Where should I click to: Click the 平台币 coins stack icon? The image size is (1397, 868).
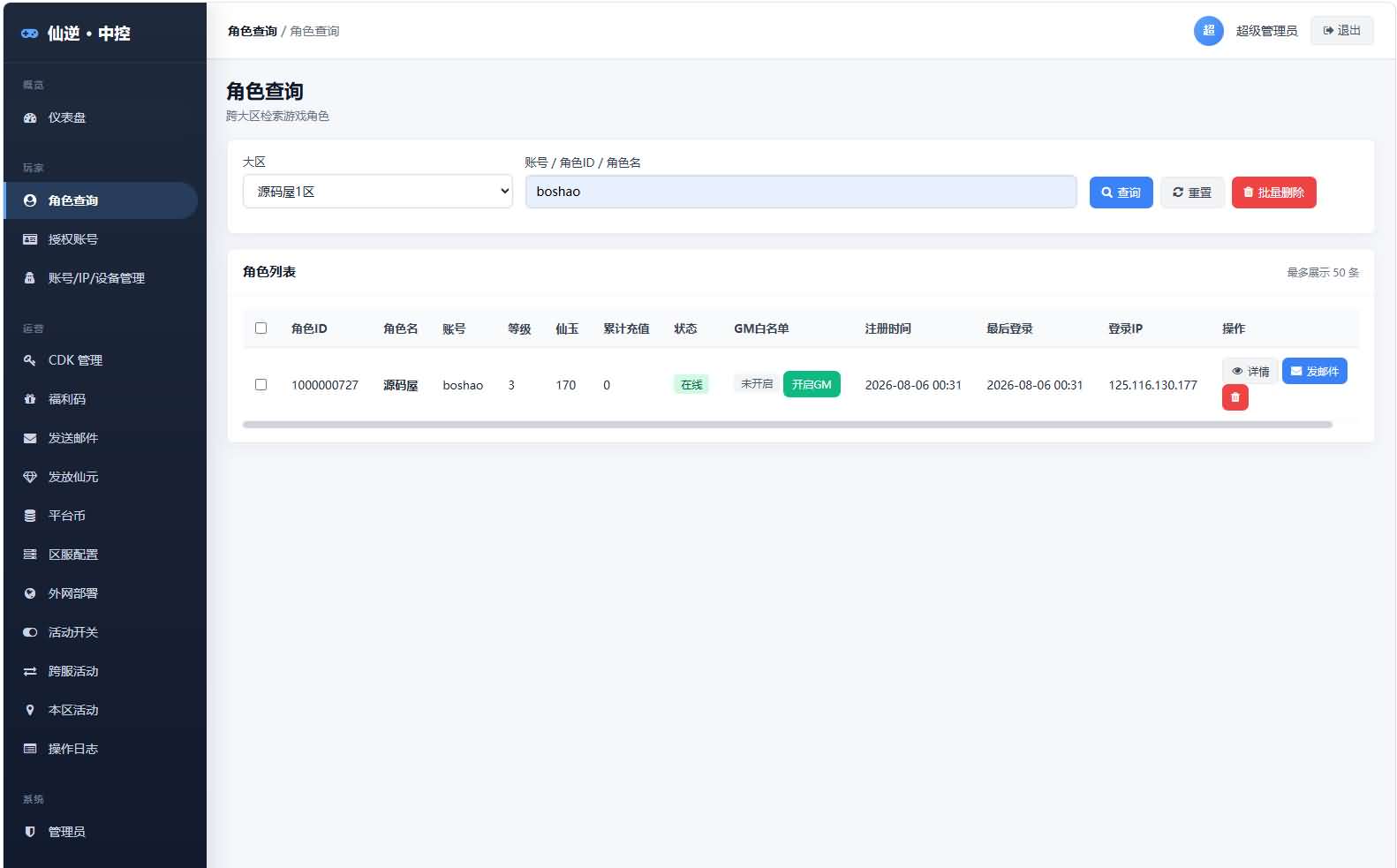(30, 516)
